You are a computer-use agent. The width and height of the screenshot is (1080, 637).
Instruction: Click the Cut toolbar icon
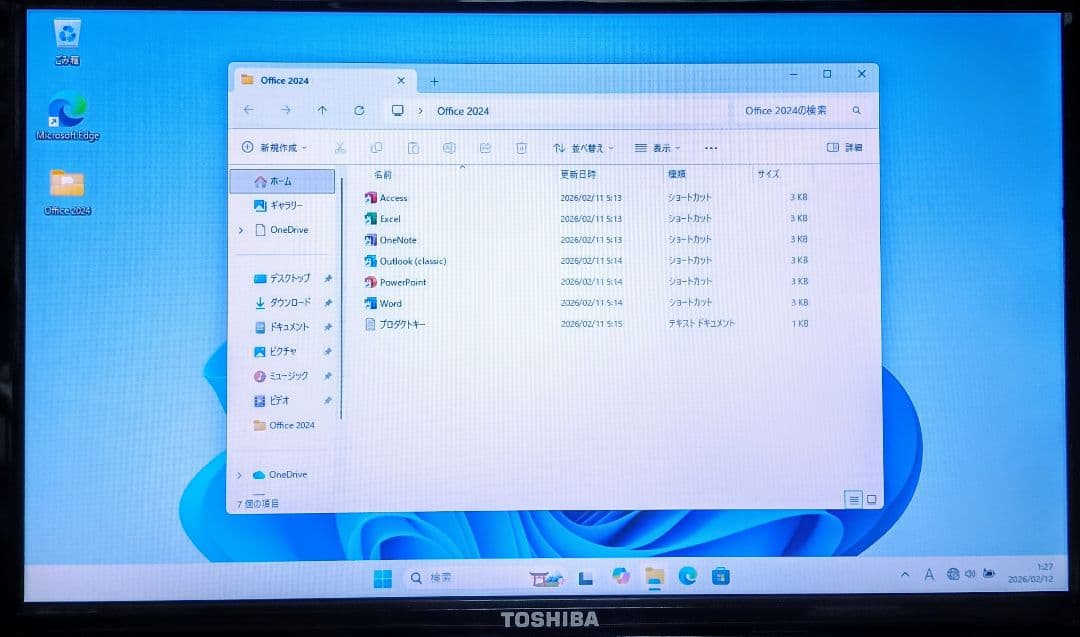[x=340, y=148]
